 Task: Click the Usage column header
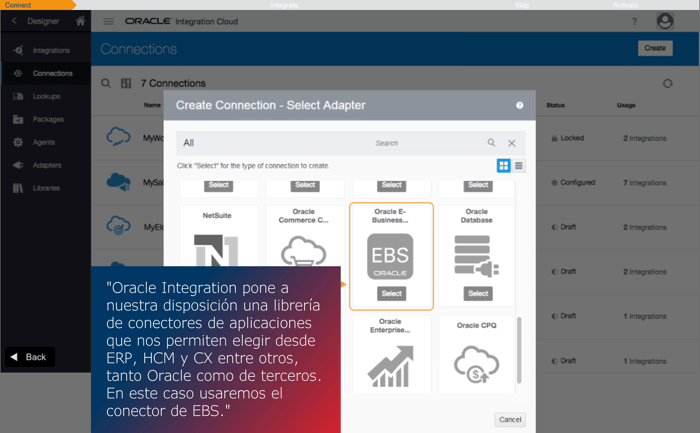[626, 105]
